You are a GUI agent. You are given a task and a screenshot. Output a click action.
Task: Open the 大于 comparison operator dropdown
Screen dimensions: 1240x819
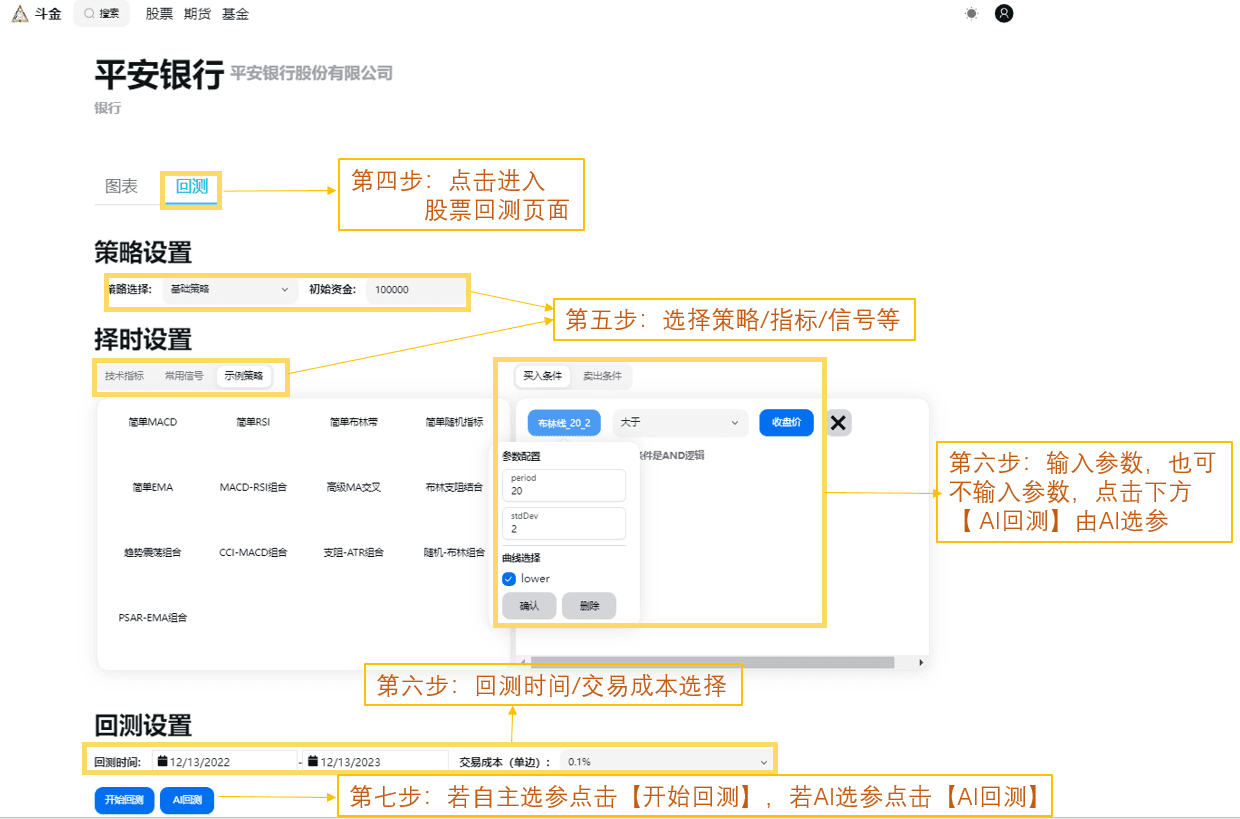[680, 423]
